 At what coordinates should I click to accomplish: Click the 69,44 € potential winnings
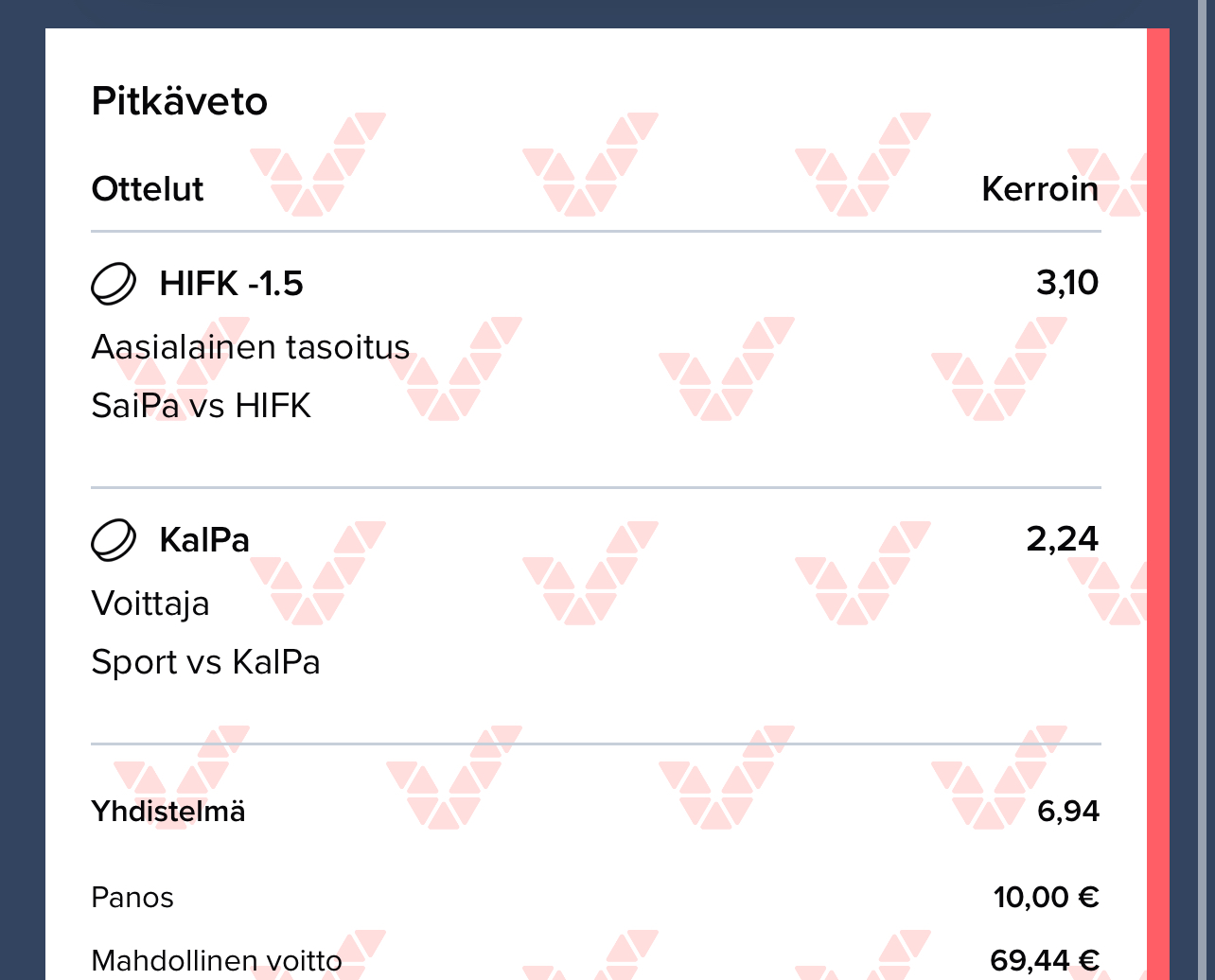[1045, 961]
